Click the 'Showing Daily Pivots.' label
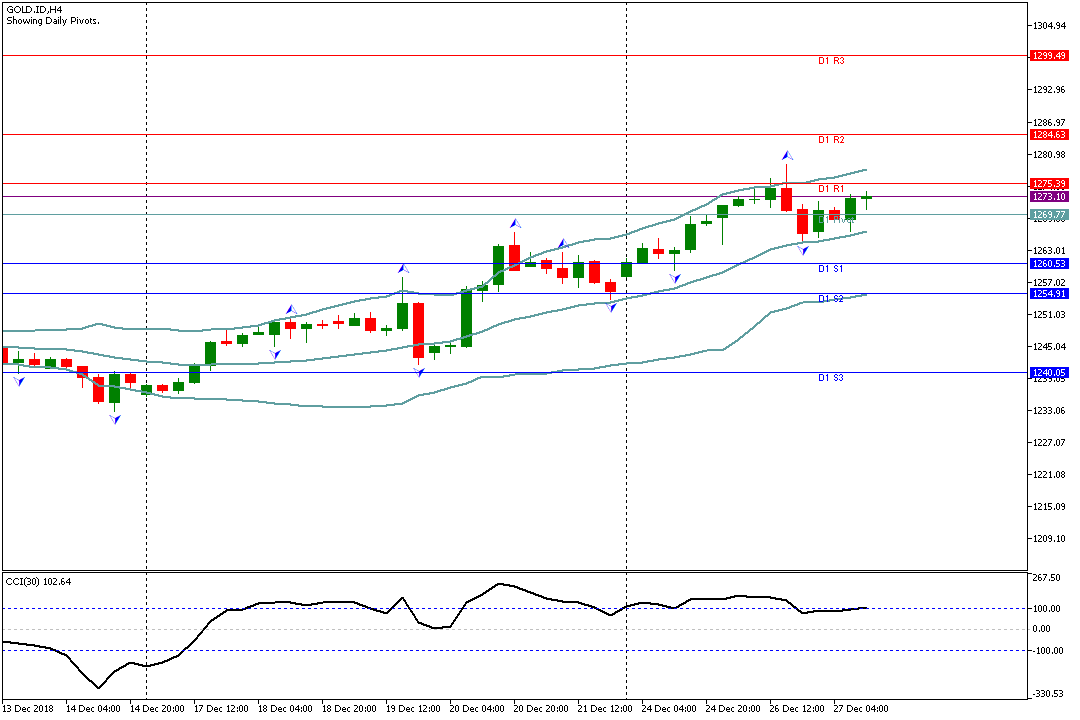 (53, 21)
